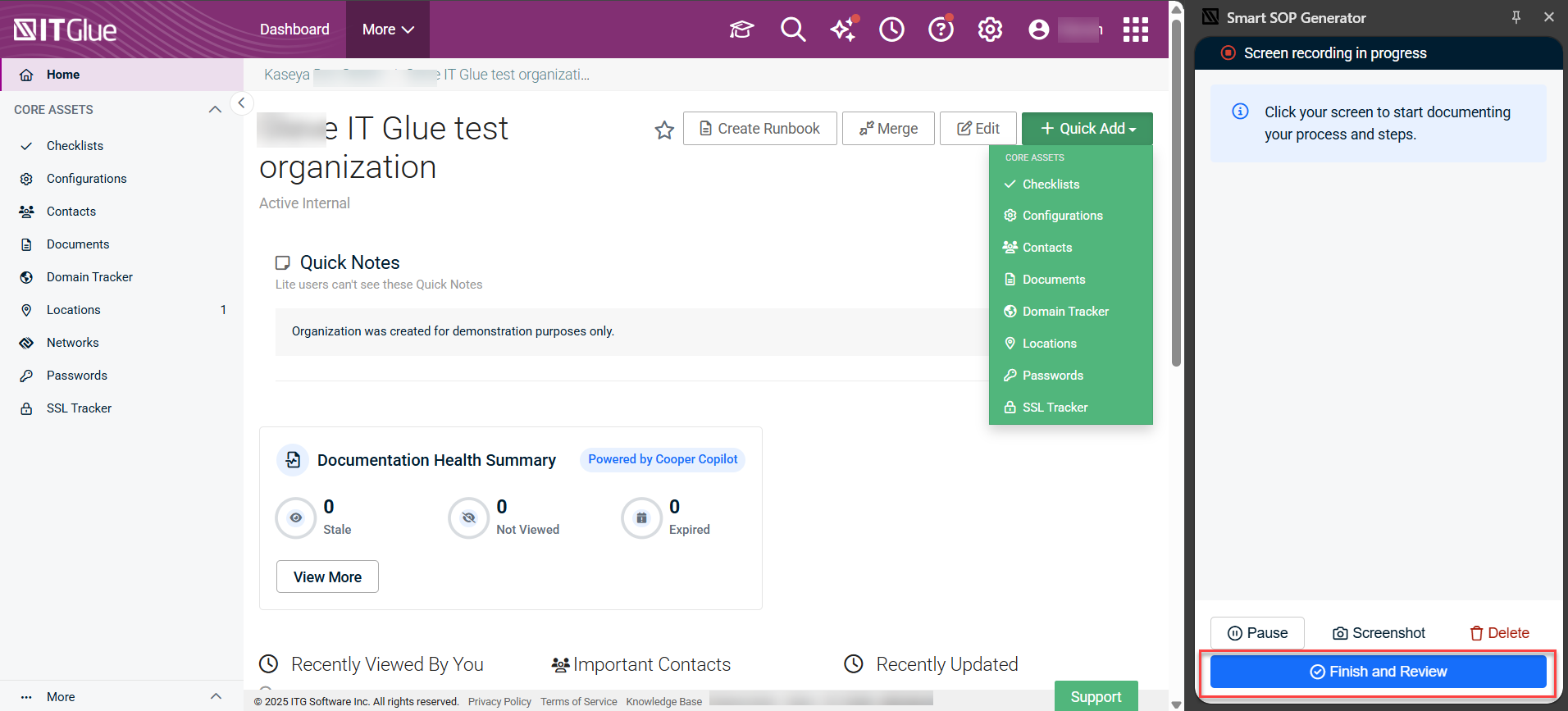
Task: Favorite the organization with the star icon
Action: 664,130
